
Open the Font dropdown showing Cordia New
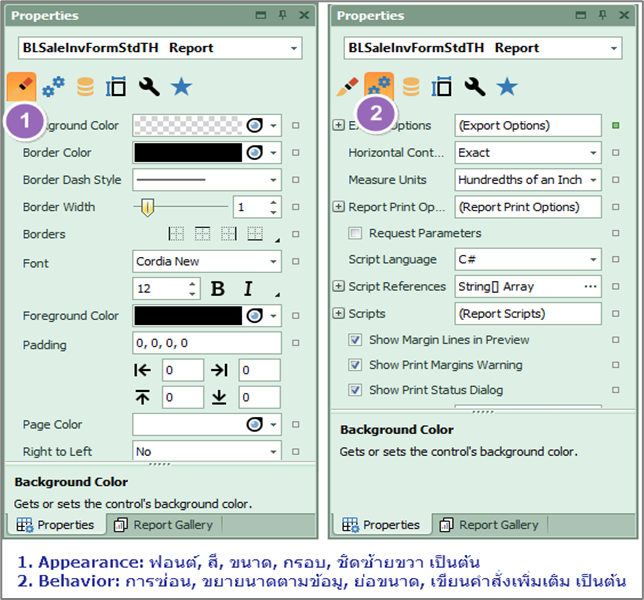pos(207,262)
